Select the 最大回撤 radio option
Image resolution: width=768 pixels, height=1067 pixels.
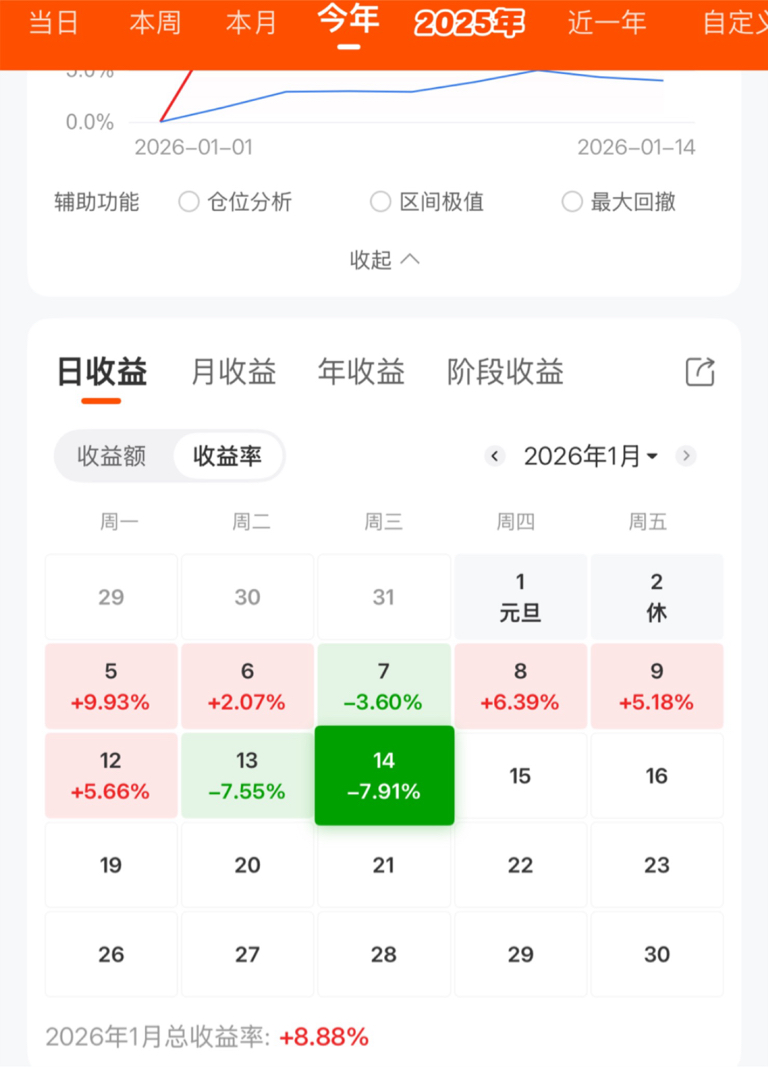coord(572,202)
